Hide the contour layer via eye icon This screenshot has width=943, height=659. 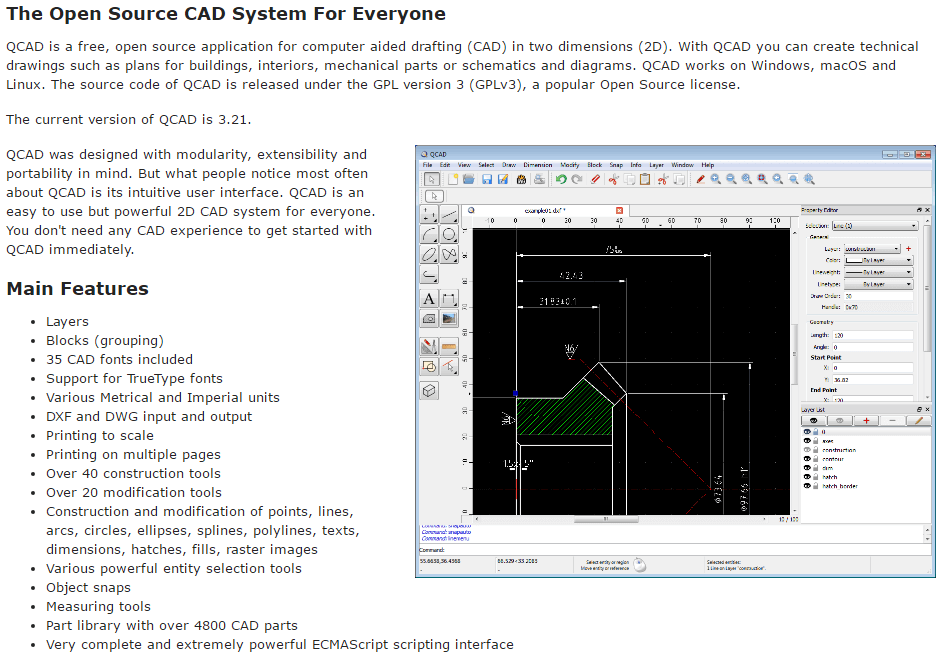(x=807, y=459)
